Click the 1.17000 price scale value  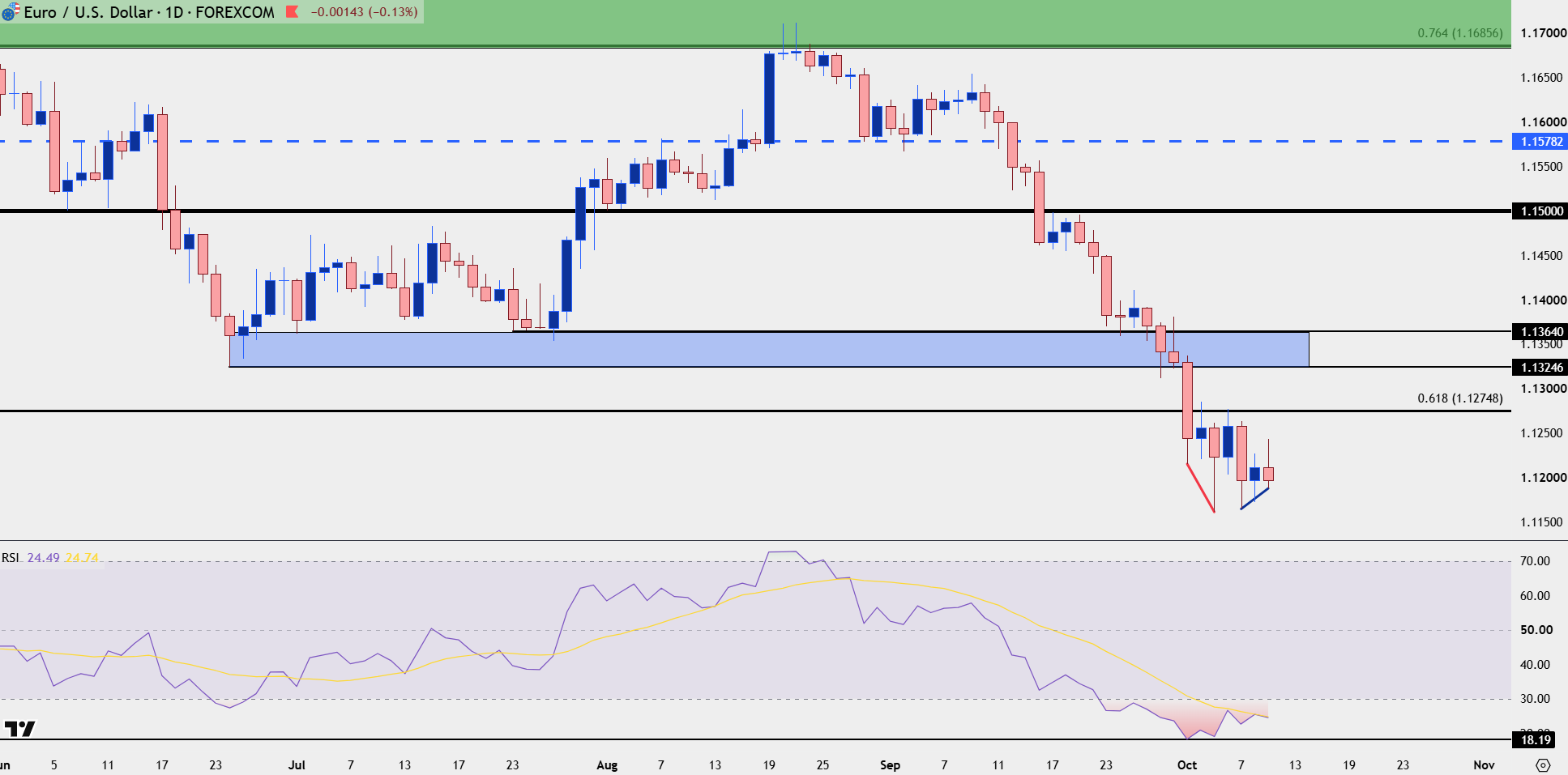pyautogui.click(x=1543, y=33)
